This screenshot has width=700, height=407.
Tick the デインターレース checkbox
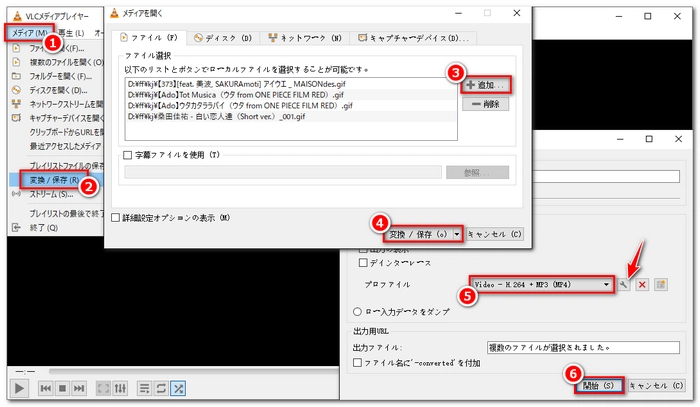coord(364,264)
